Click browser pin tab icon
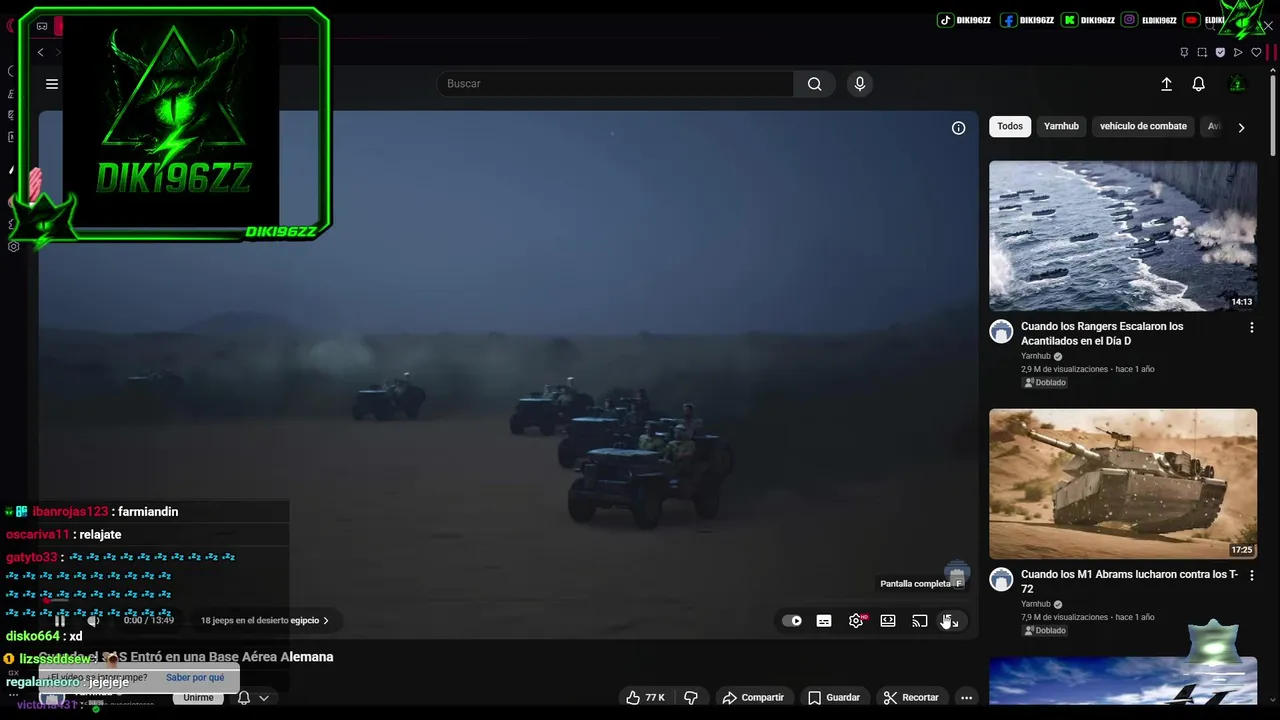Screen dimensions: 1280x720 (1184, 52)
